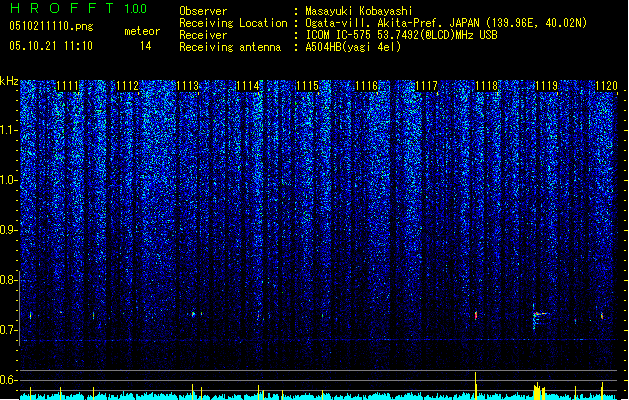Image resolution: width=629 pixels, height=400 pixels.
Task: Click time marker 1117 on spectrogram
Action: 426,86
